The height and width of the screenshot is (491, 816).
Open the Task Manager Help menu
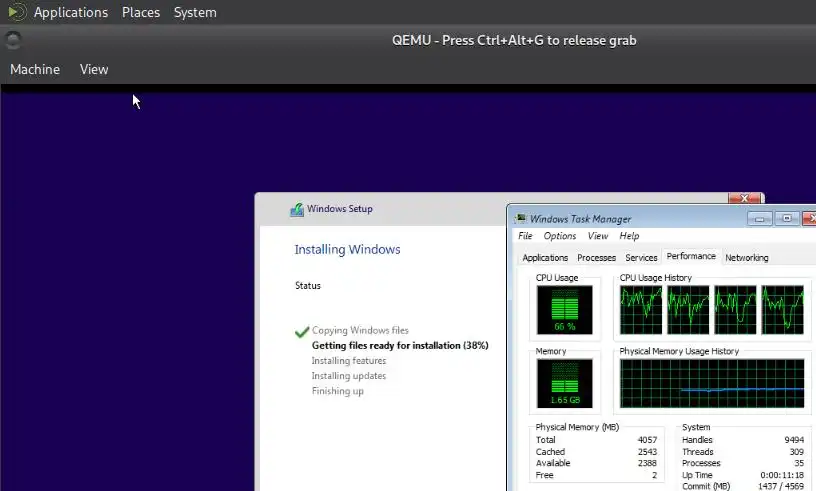tap(629, 236)
